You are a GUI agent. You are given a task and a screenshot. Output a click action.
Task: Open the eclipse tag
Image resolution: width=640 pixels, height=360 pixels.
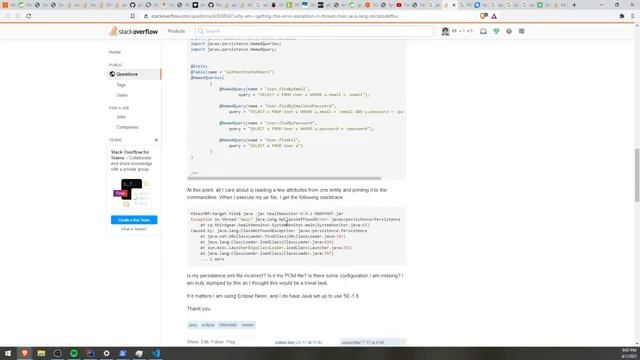click(x=208, y=325)
